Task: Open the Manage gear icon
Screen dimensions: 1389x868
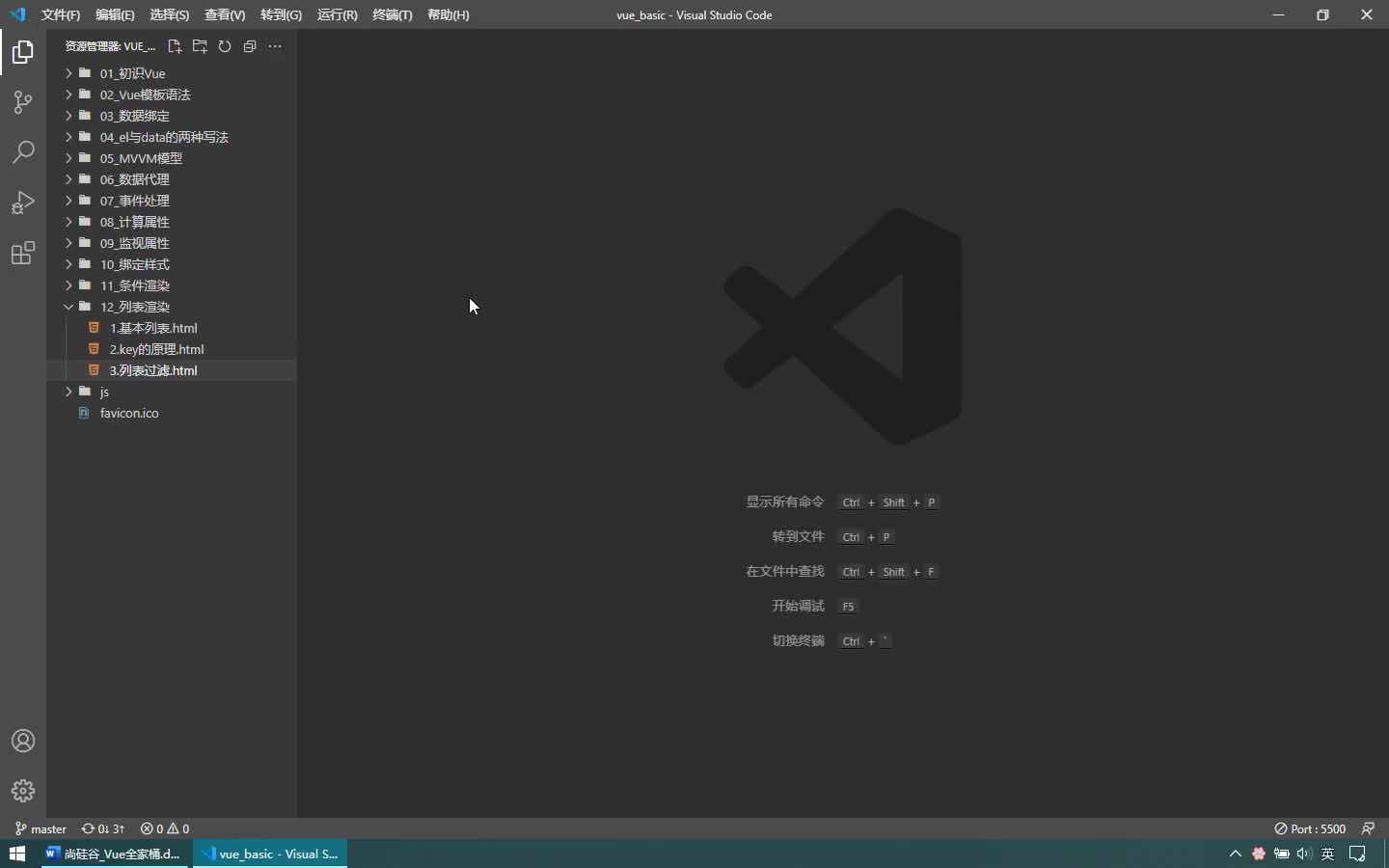Action: tap(23, 791)
